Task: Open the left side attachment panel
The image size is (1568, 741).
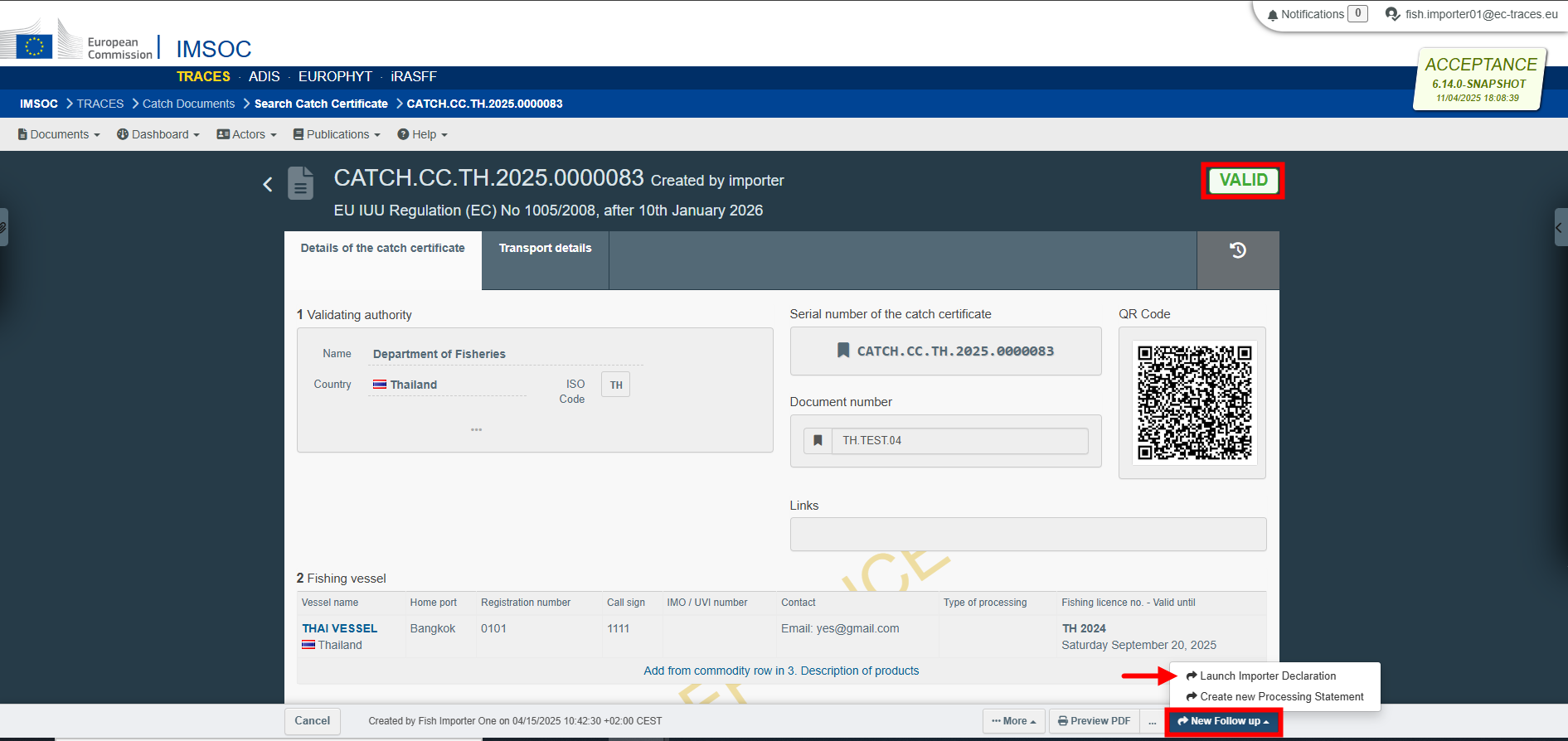Action: (4, 227)
